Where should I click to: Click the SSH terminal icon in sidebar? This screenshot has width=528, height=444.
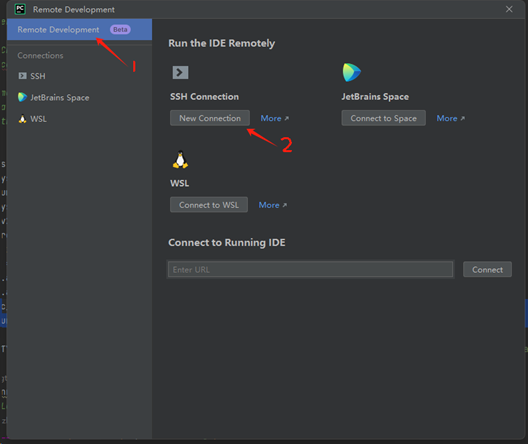coord(23,76)
